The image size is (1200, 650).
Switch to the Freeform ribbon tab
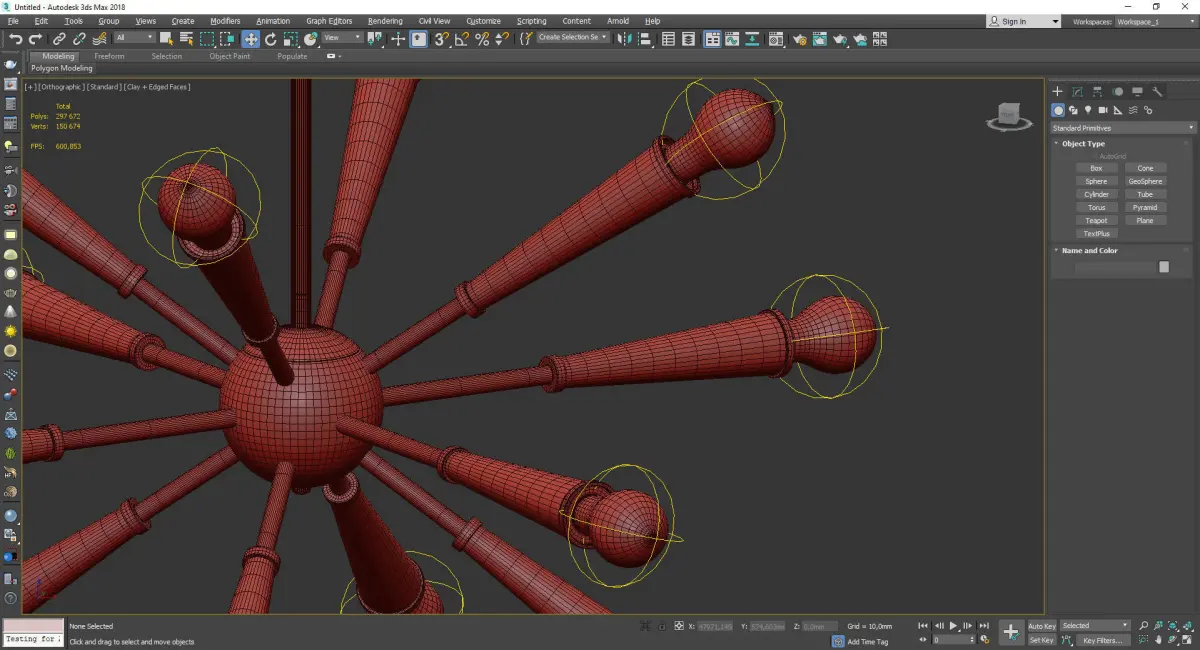coord(109,56)
